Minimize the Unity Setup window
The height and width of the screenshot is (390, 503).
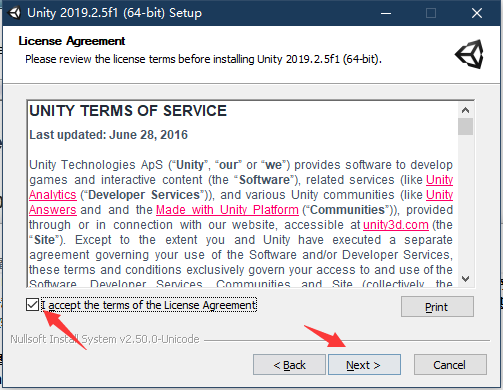(x=386, y=13)
